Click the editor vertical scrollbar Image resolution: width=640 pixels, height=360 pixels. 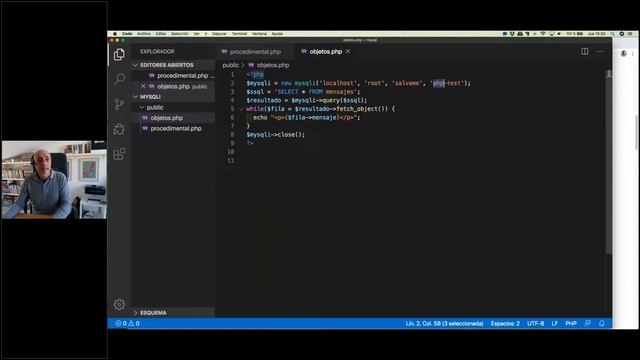click(x=609, y=163)
